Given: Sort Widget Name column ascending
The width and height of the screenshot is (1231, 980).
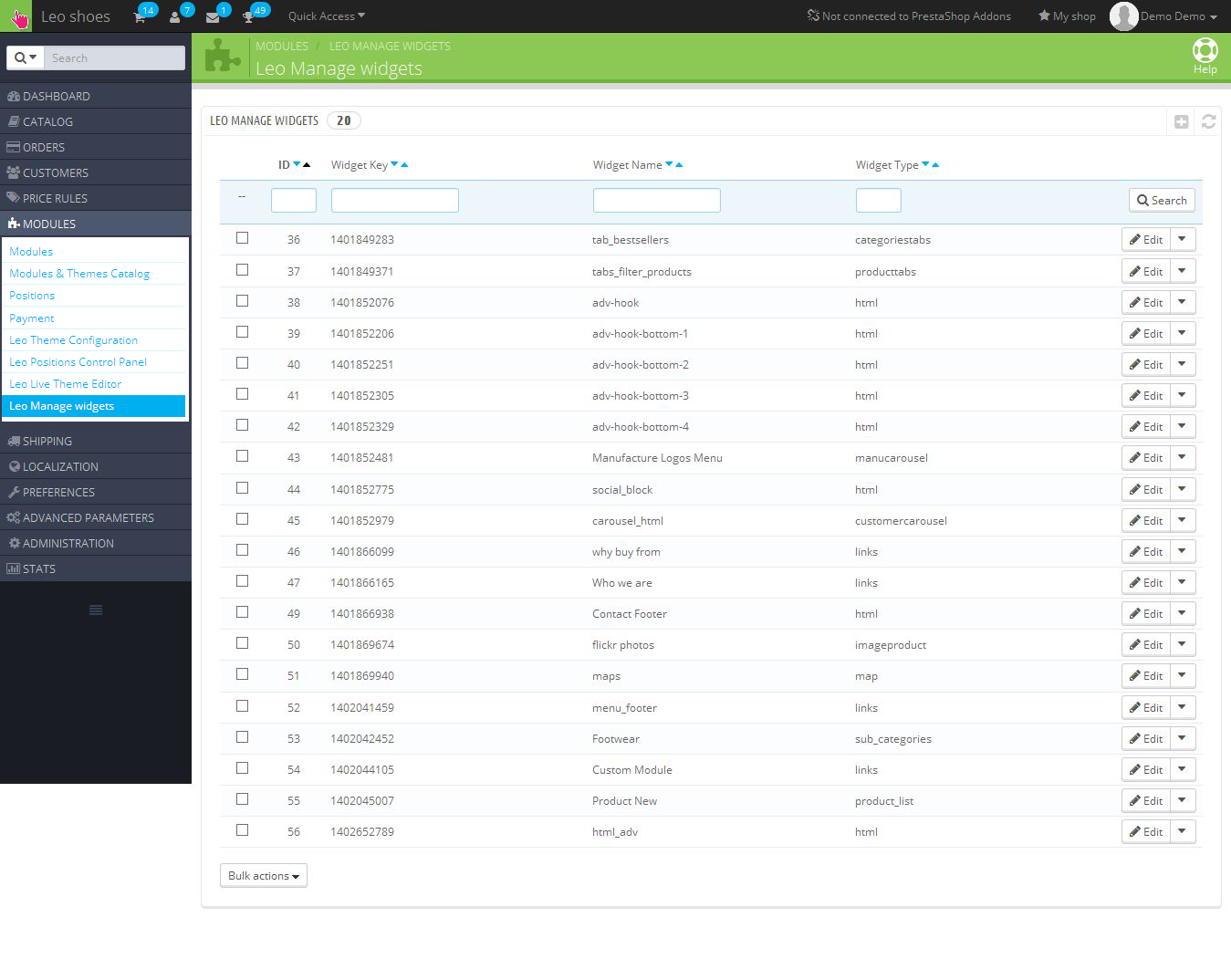Looking at the screenshot, I should (x=679, y=164).
